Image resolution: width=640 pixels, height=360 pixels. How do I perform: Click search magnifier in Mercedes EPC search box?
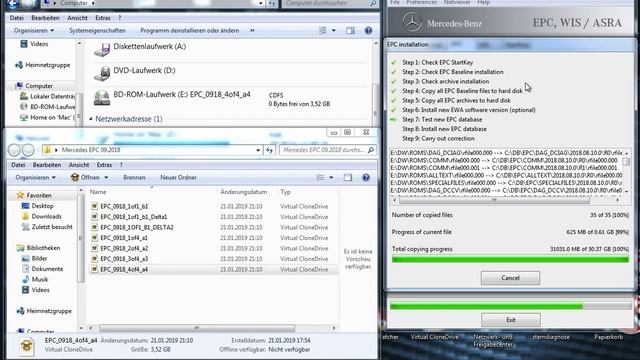[x=371, y=150]
